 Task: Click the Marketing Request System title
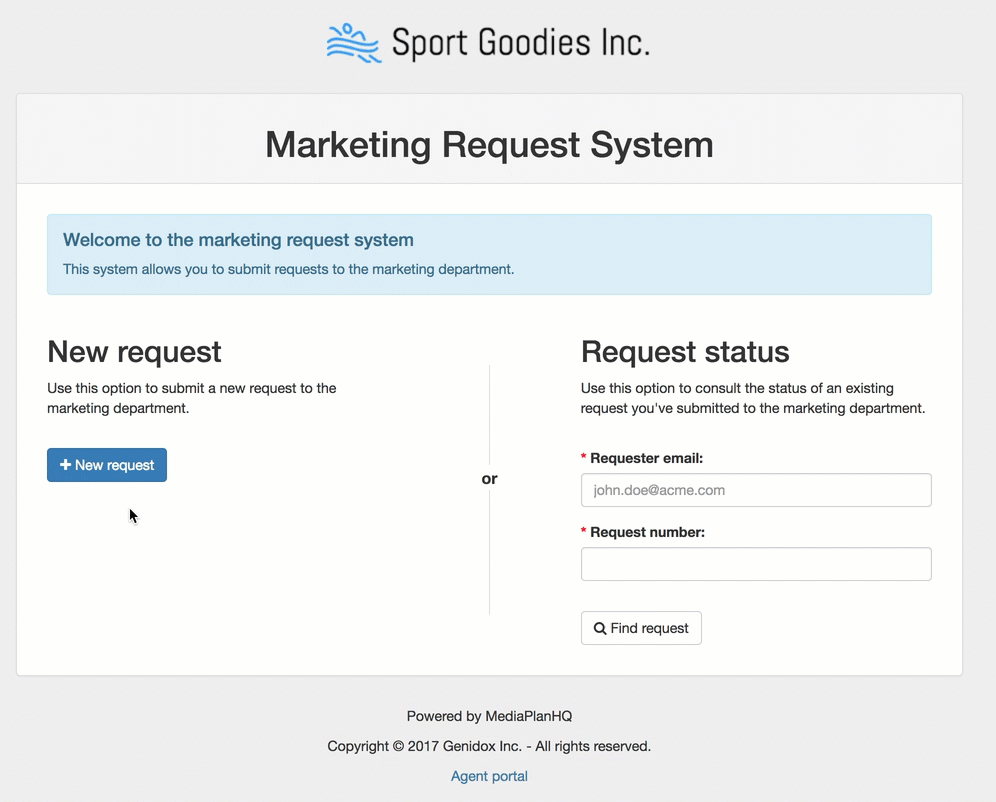pyautogui.click(x=489, y=145)
